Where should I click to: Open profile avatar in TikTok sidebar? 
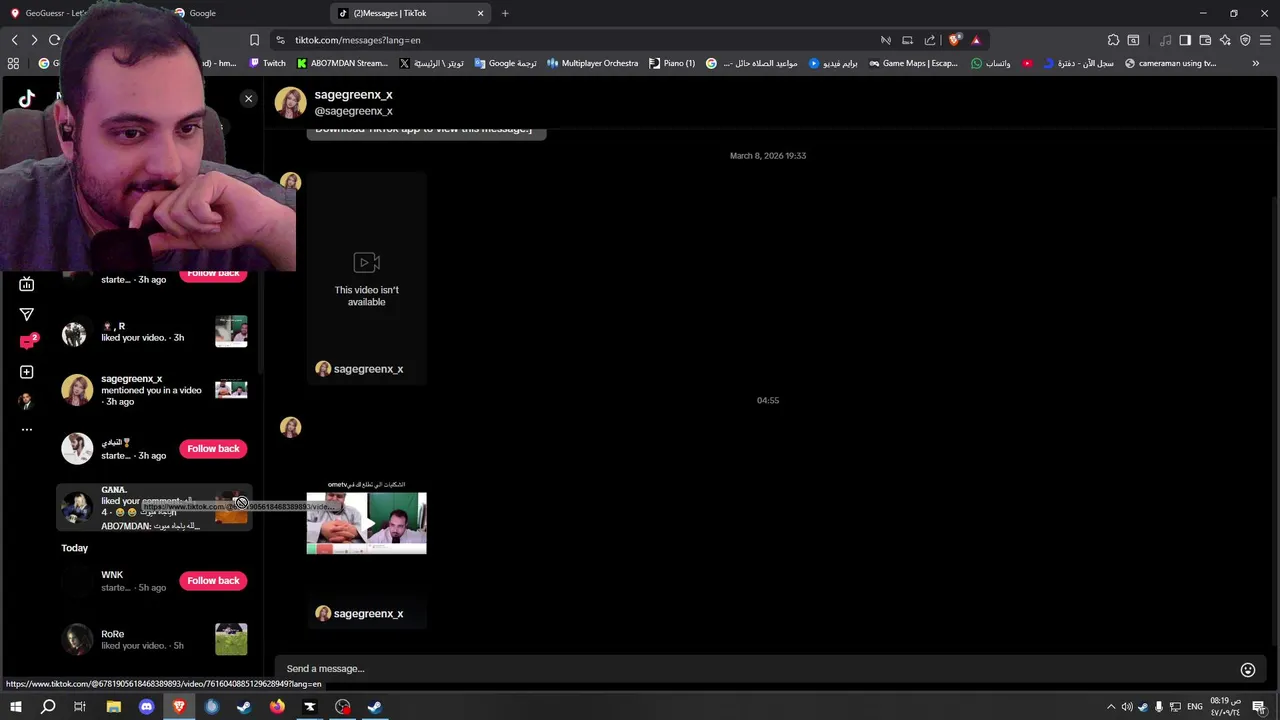(26, 401)
